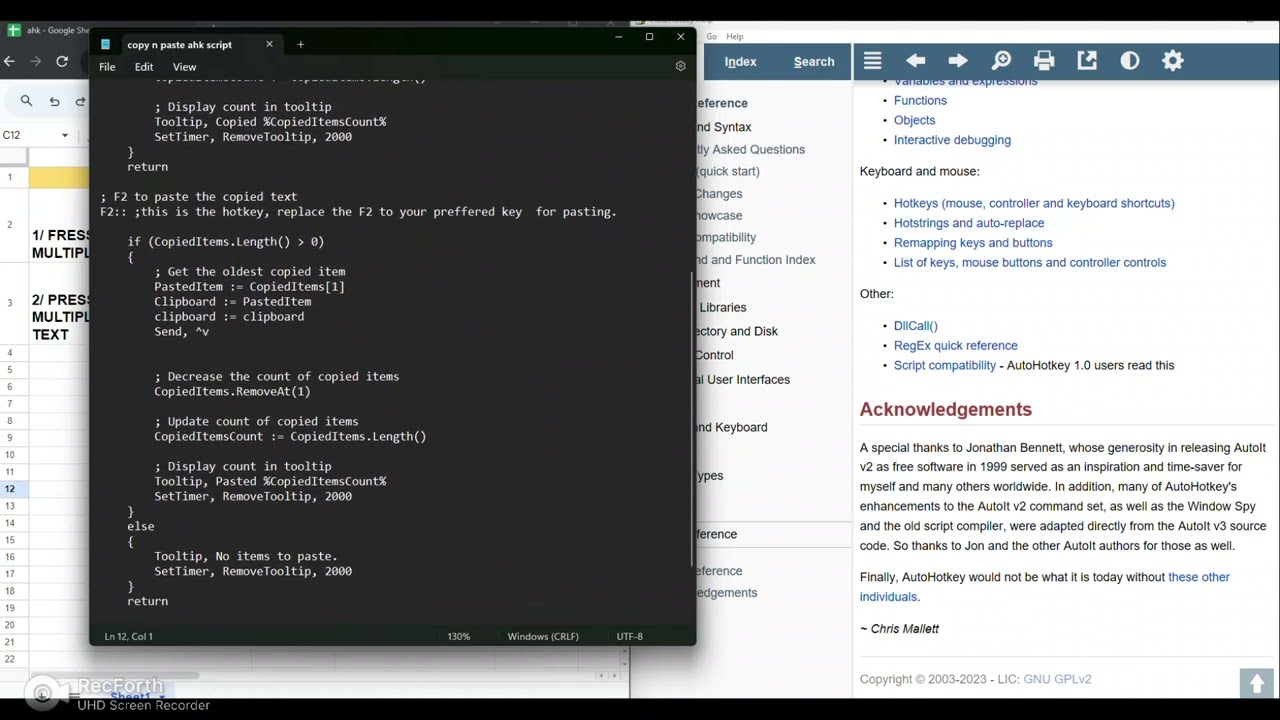Click the Acknowledgements heading in help
Screen dimensions: 1280x720
[x=945, y=409]
